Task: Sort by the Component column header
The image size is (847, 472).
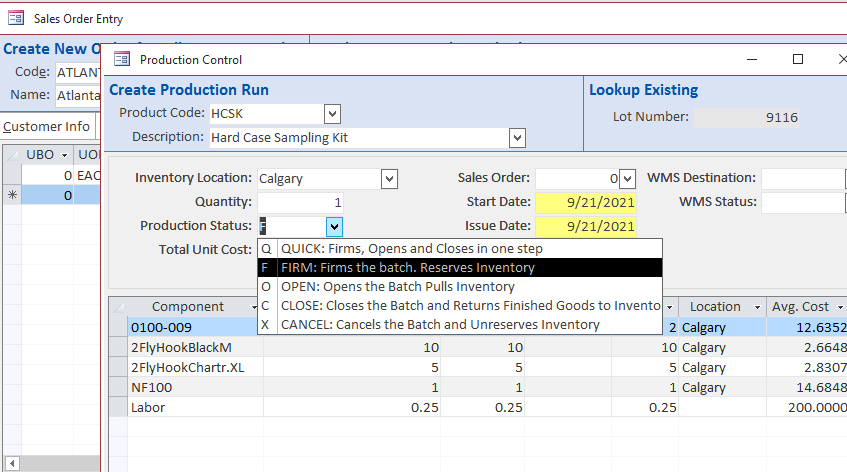Action: point(187,307)
